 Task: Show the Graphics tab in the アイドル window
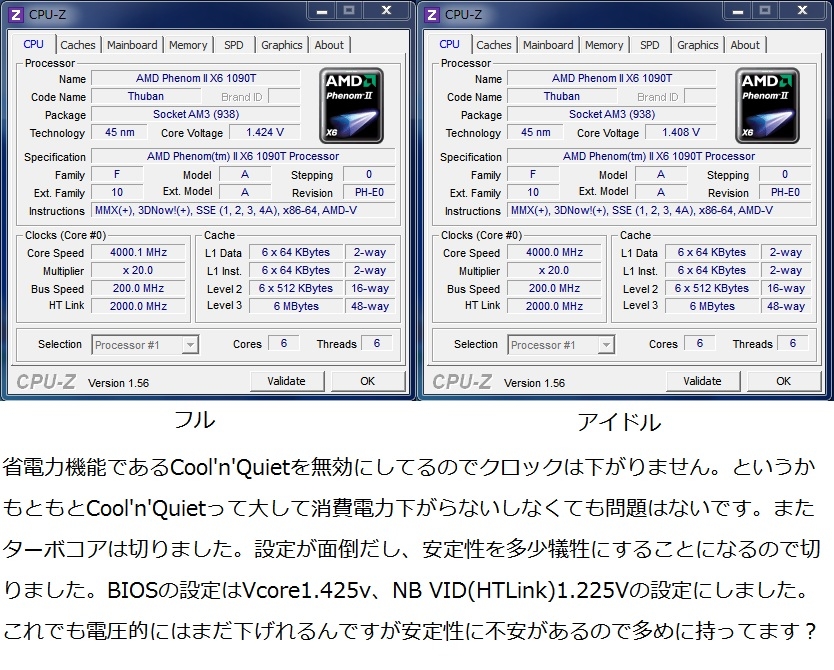pos(697,45)
